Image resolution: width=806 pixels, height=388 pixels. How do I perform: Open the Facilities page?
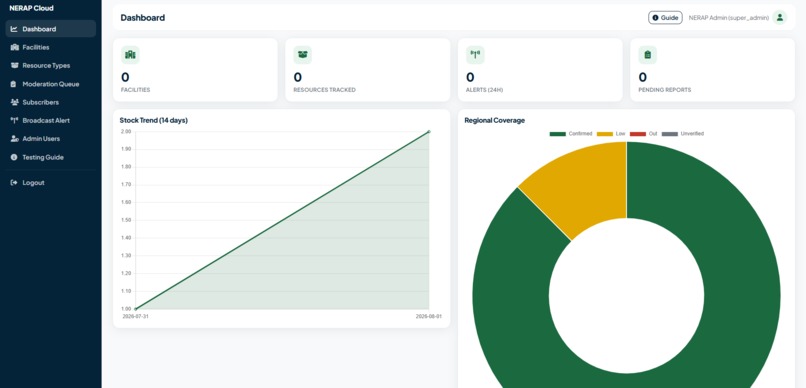50,47
